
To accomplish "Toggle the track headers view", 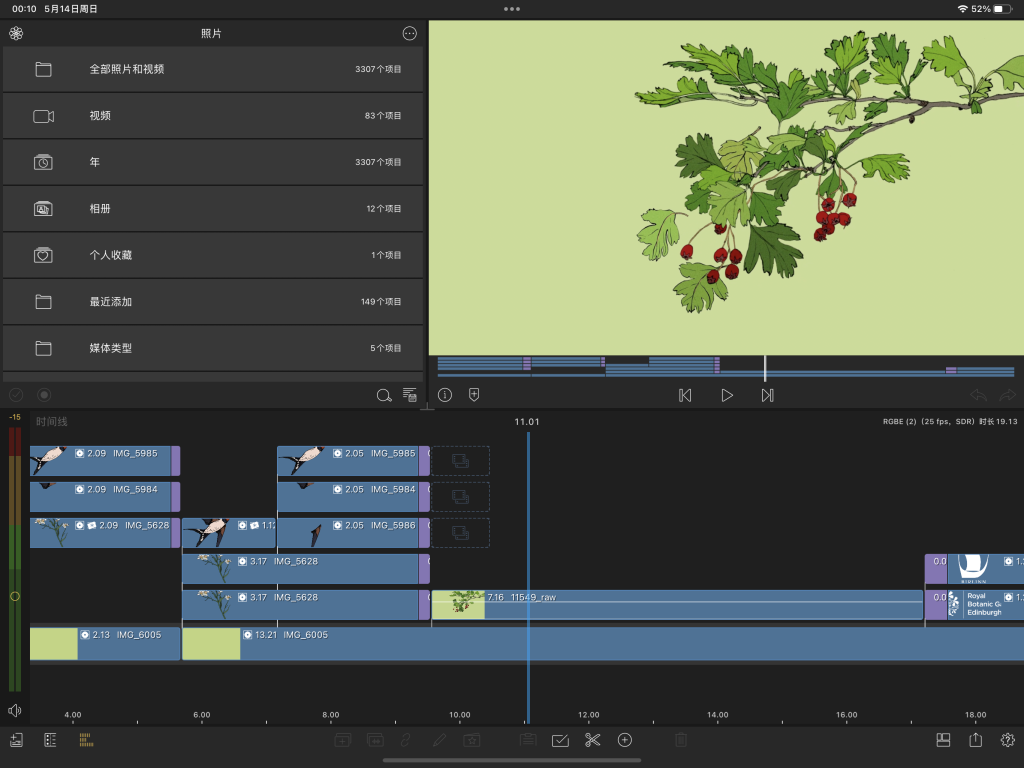I will pos(50,740).
